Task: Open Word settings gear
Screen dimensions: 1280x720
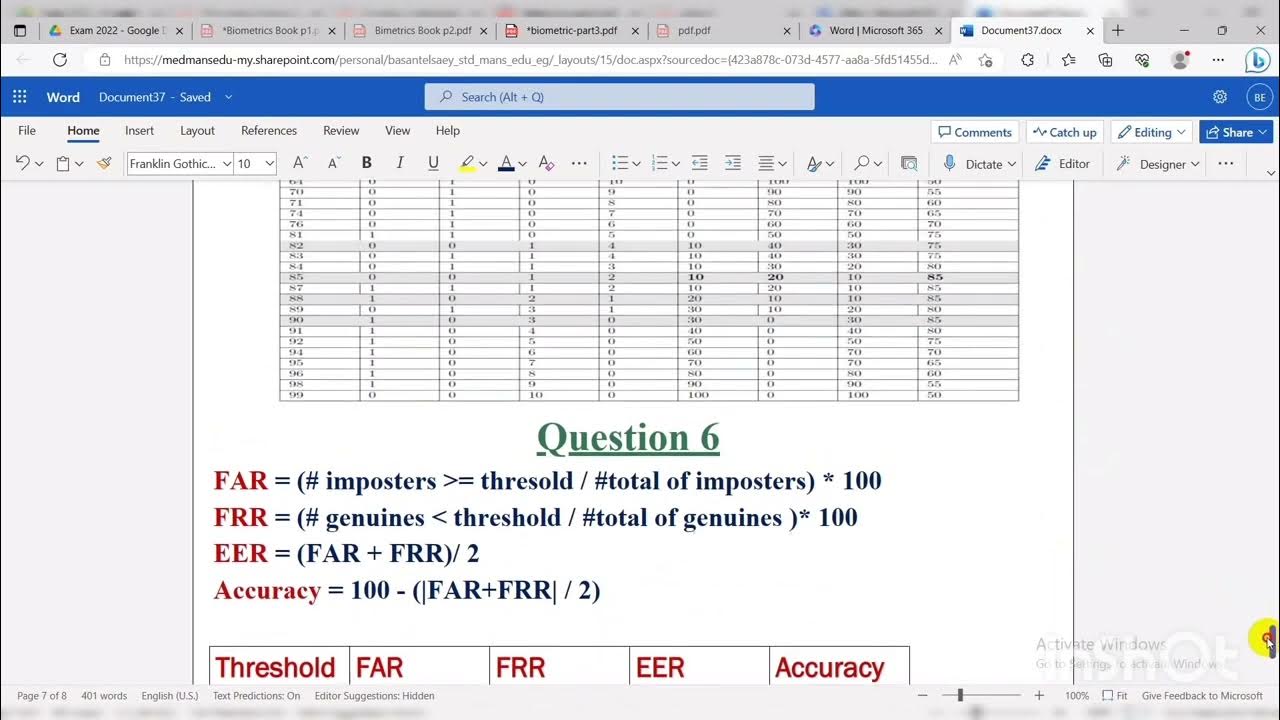Action: tap(1220, 97)
